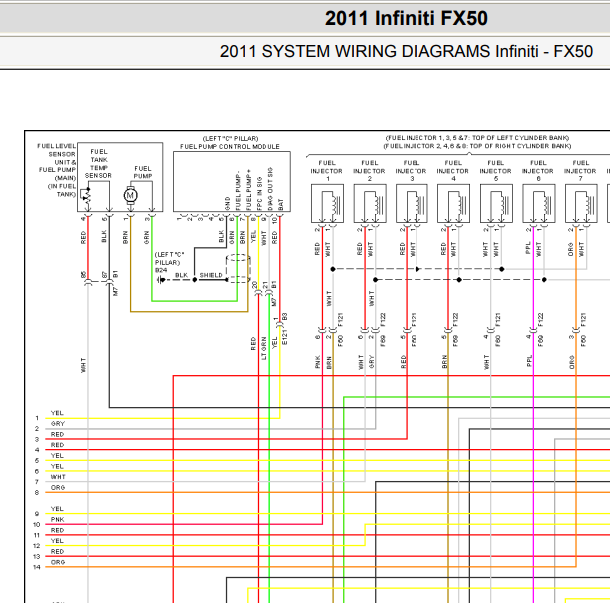Screen dimensions: 610x603
Task: Click the 'YEL' label on wire row 12
Action: [57, 541]
